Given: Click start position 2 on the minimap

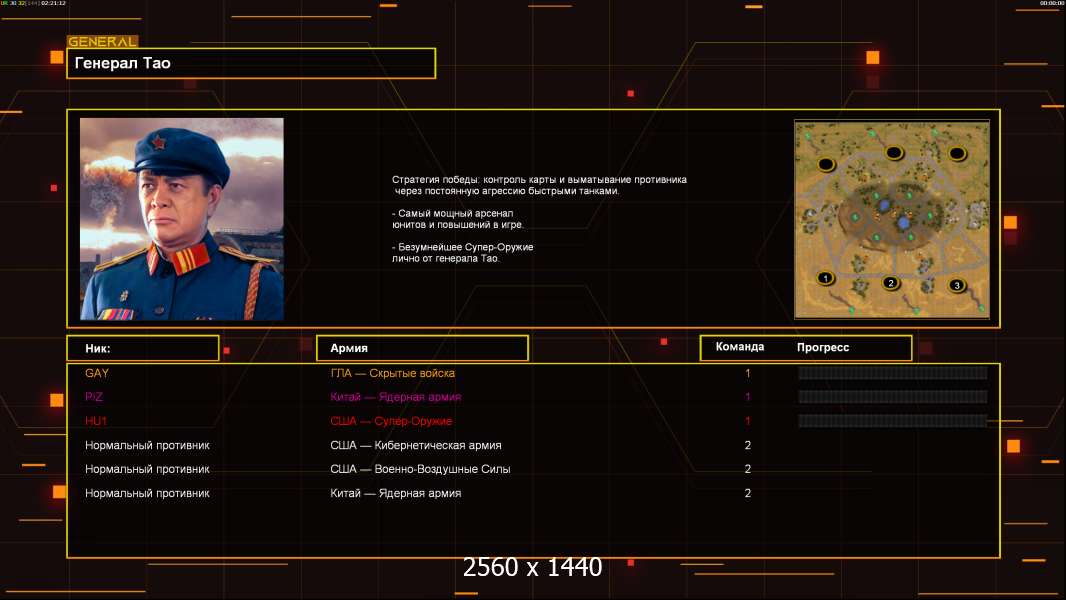Looking at the screenshot, I should pyautogui.click(x=891, y=283).
